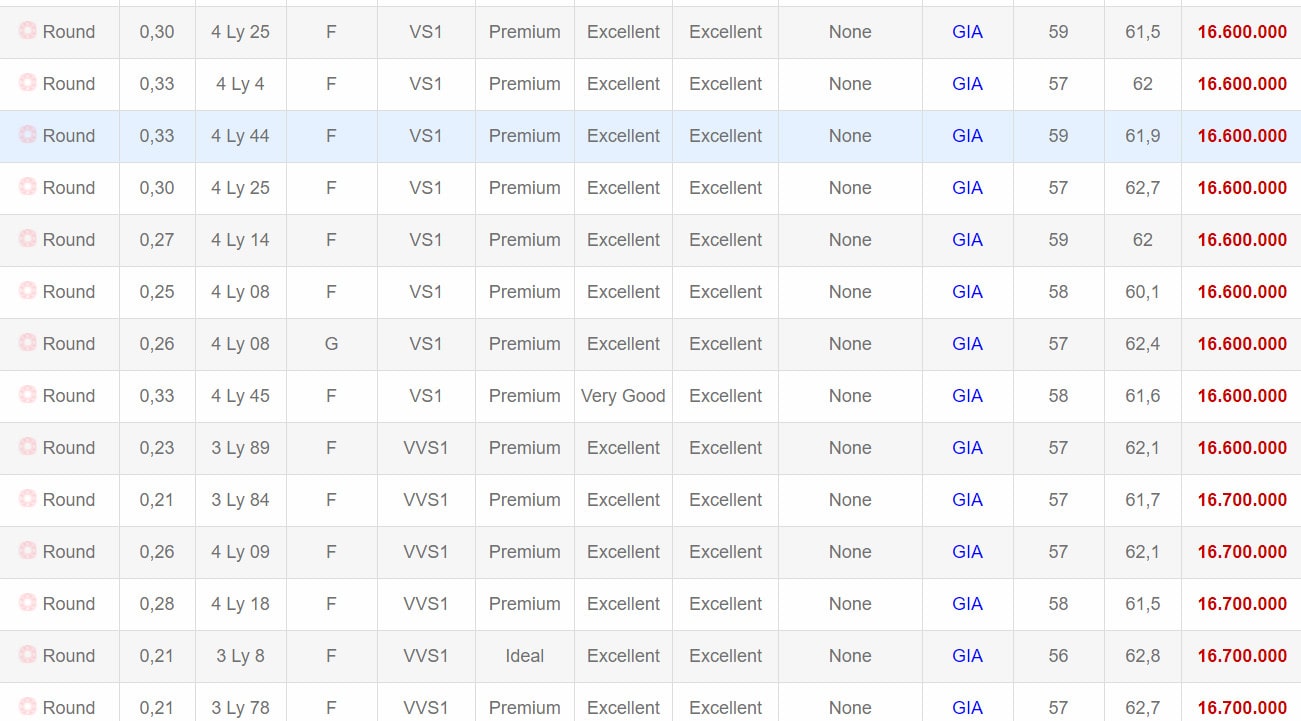Image resolution: width=1301 pixels, height=721 pixels.
Task: Select the Very Good polish cell
Action: click(x=623, y=396)
